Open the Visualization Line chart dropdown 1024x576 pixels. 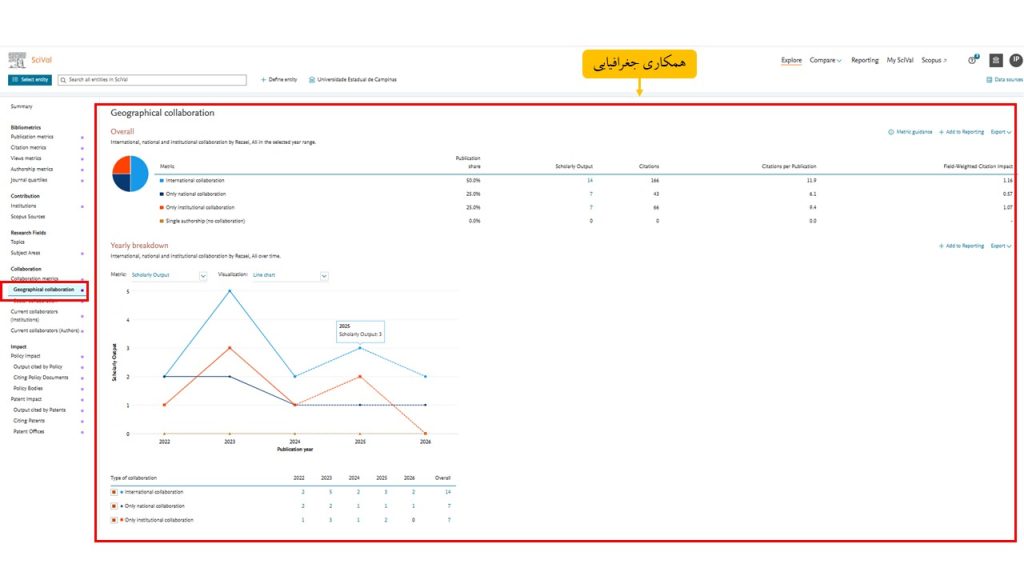290,276
